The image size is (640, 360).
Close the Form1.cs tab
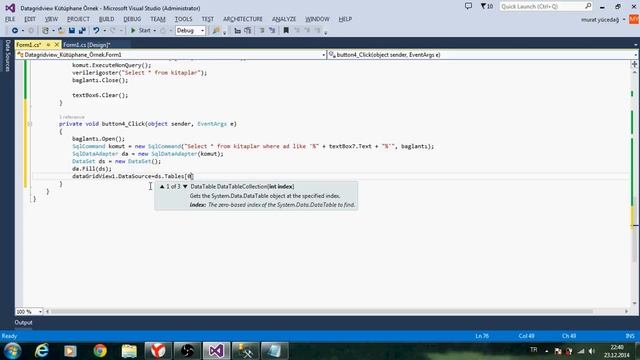click(x=57, y=44)
